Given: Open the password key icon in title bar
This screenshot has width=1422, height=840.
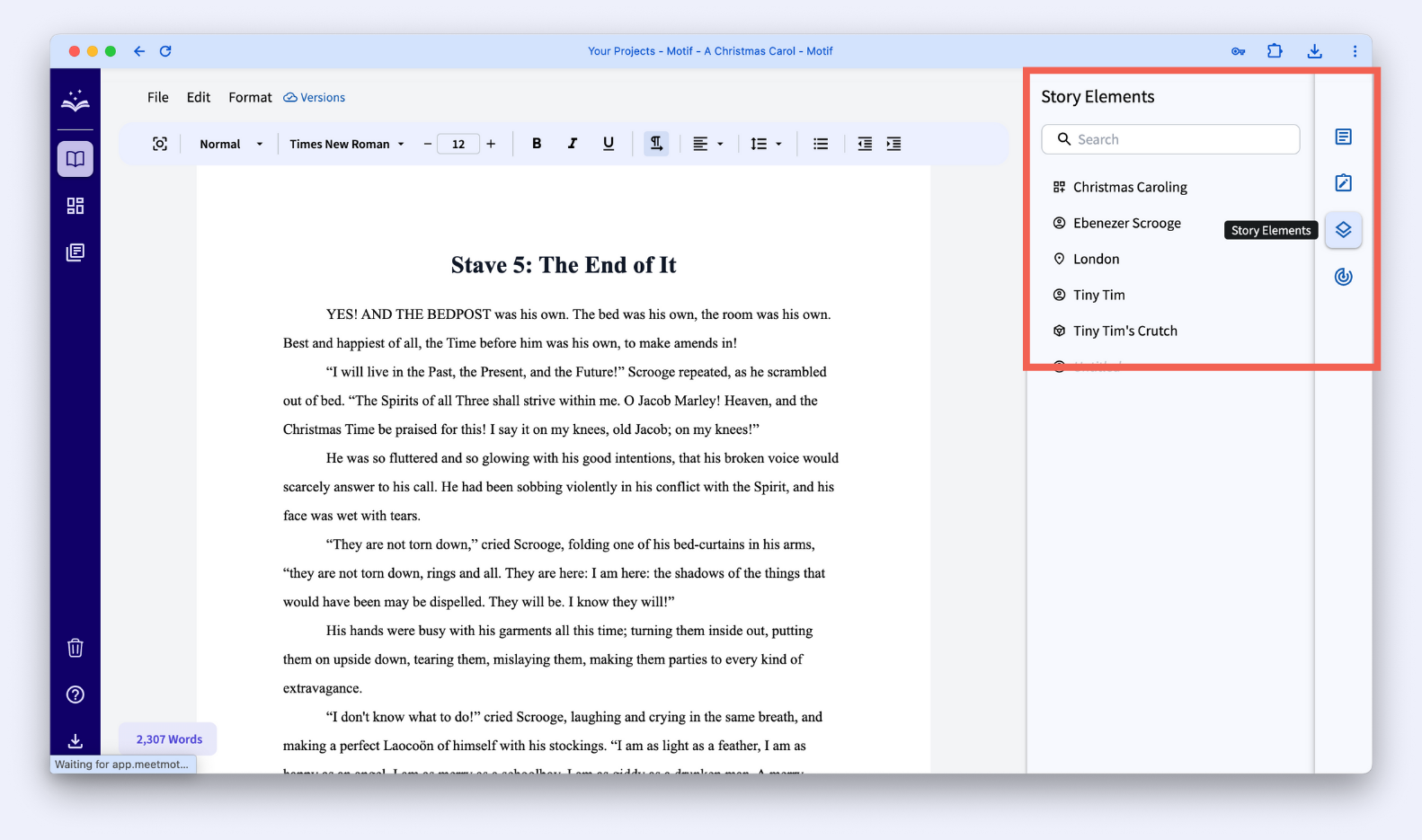Looking at the screenshot, I should tap(1239, 51).
